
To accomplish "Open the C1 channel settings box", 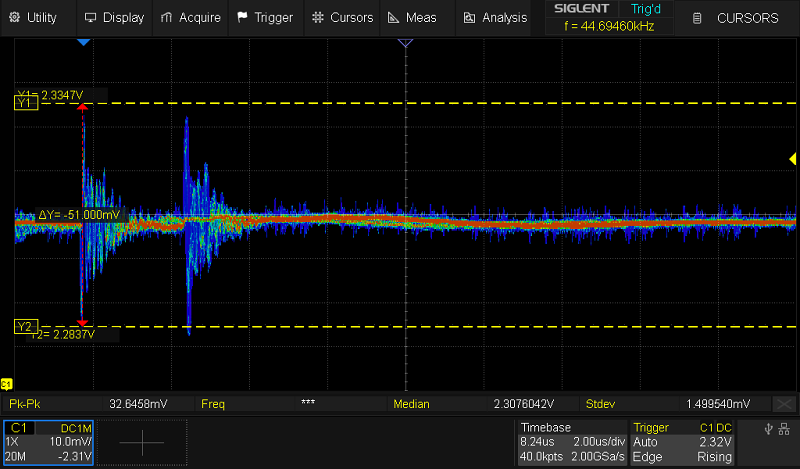I will (48, 442).
